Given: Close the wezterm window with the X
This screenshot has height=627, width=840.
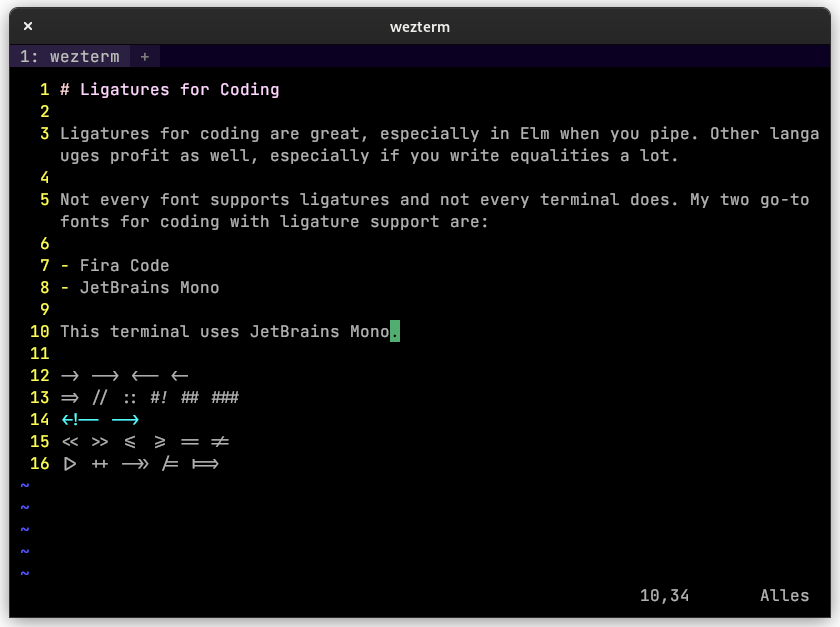Looking at the screenshot, I should (28, 26).
